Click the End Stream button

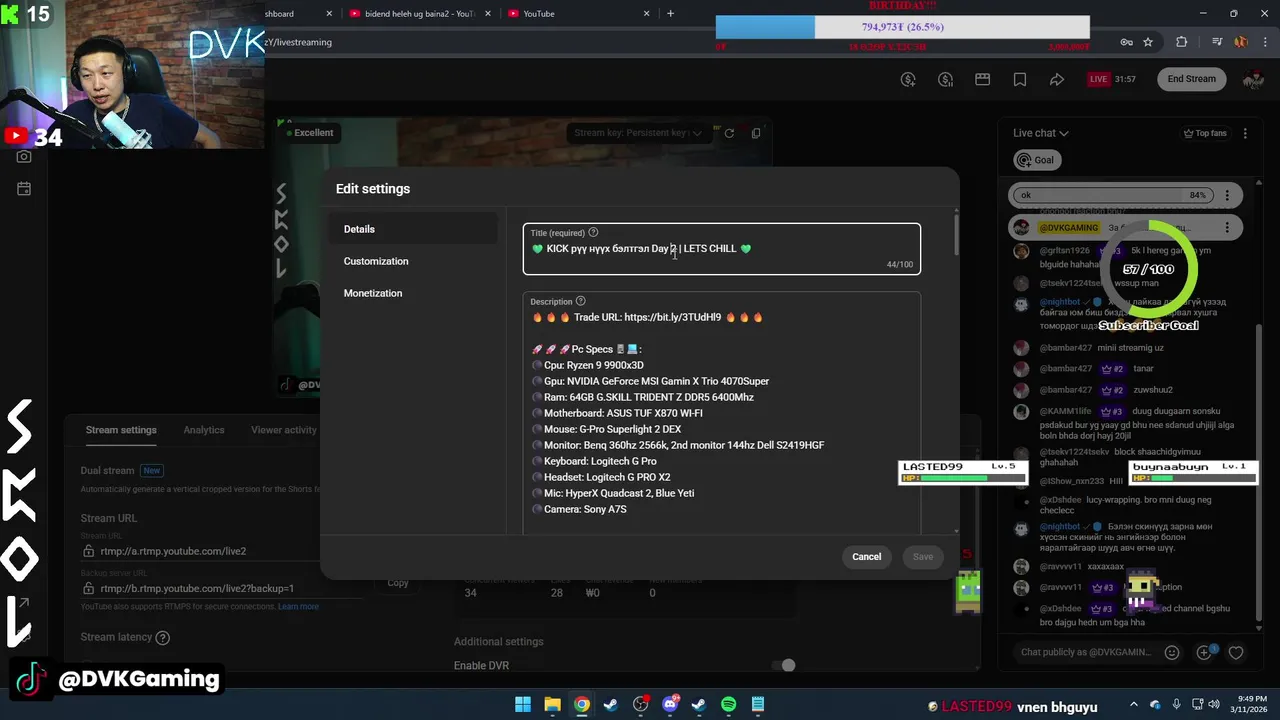[1192, 79]
